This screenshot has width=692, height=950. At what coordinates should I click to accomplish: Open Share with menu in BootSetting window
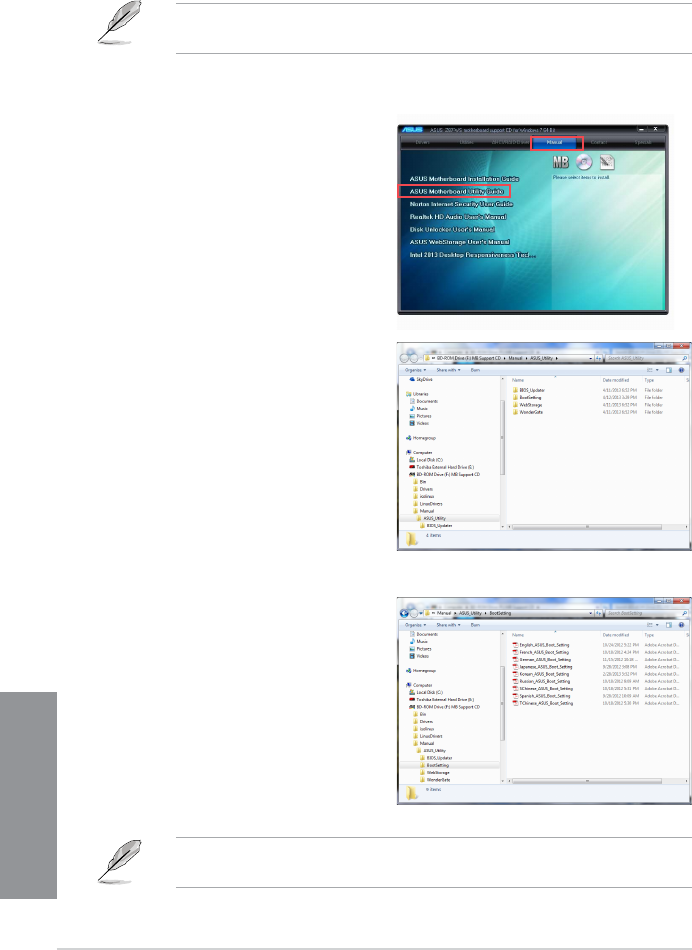[x=448, y=625]
